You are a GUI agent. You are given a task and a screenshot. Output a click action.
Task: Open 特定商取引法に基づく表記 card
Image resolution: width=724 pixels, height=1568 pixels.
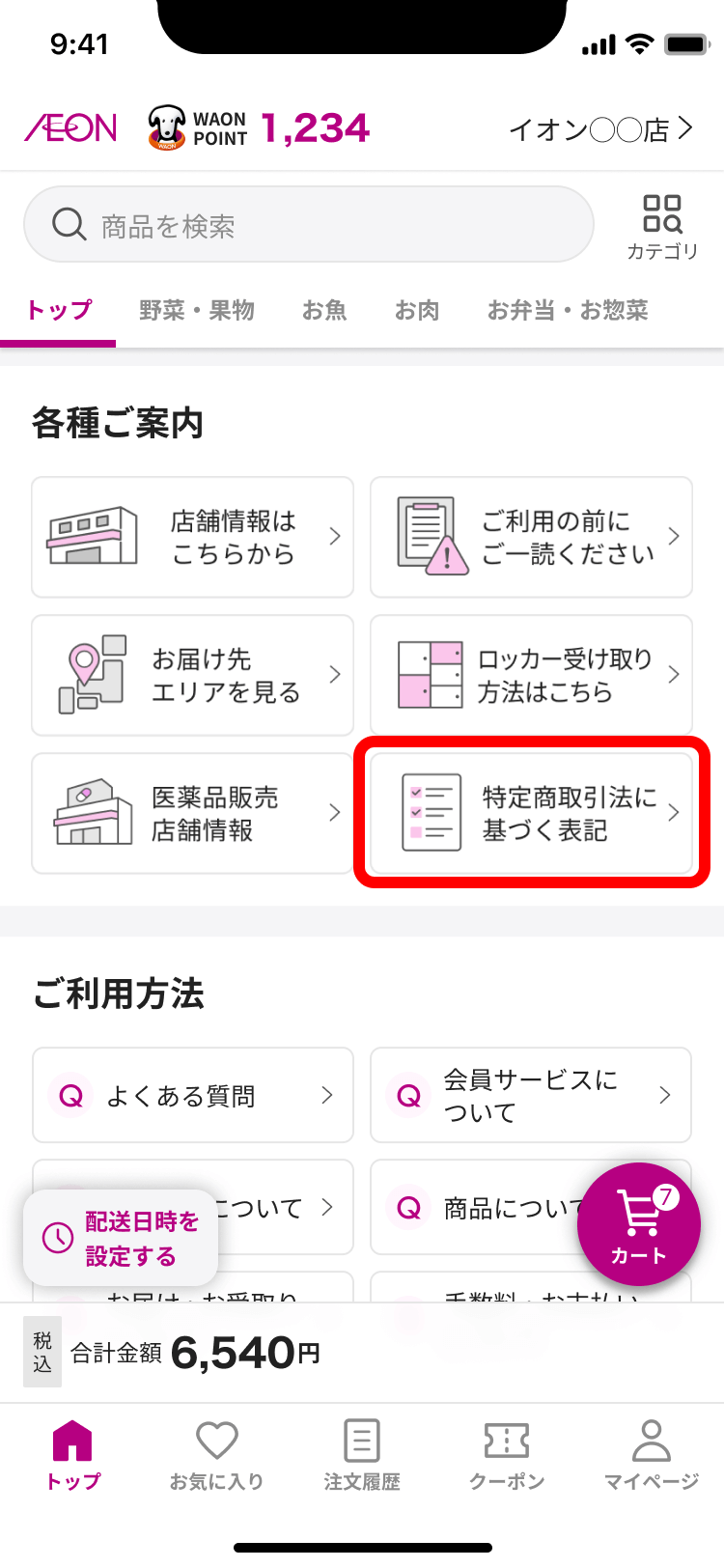click(x=532, y=813)
